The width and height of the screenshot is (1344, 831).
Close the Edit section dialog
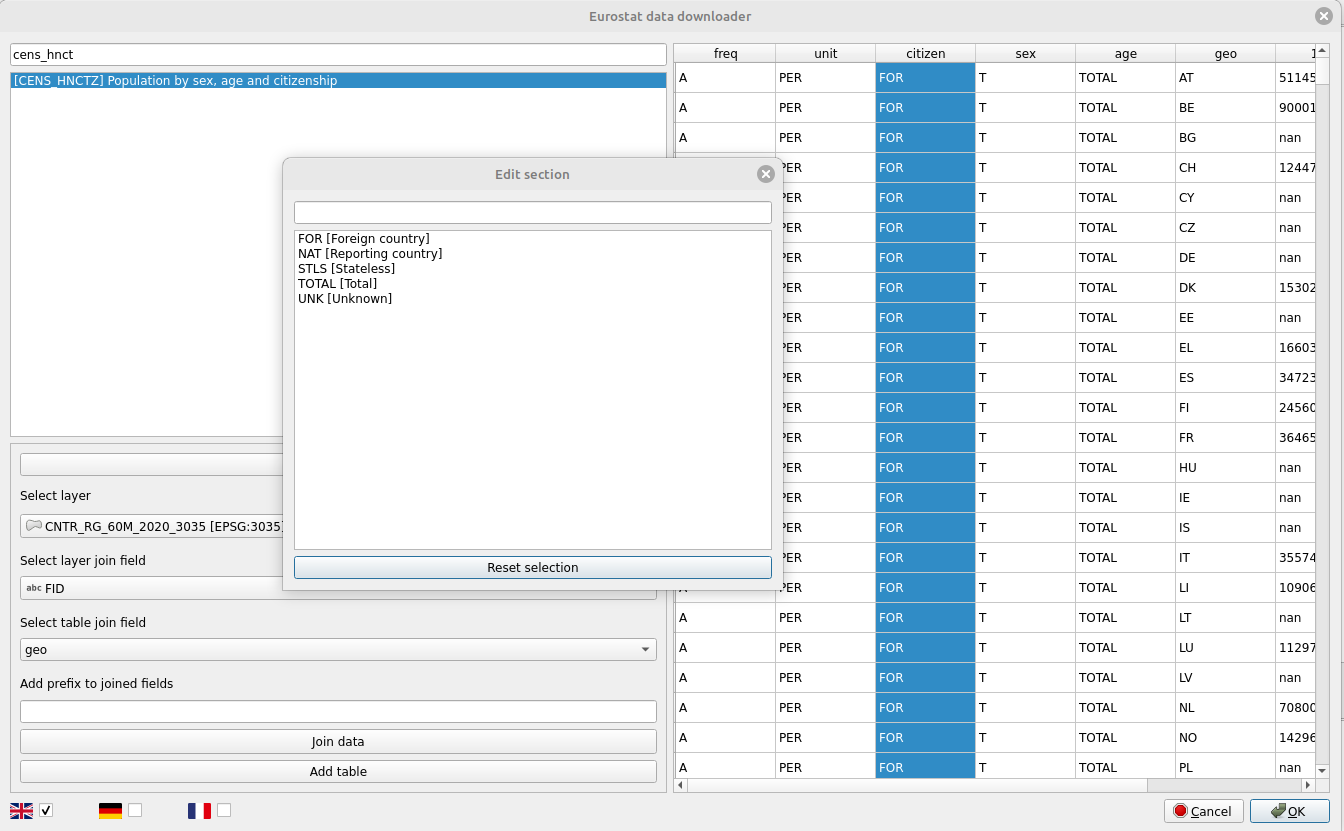pyautogui.click(x=766, y=174)
